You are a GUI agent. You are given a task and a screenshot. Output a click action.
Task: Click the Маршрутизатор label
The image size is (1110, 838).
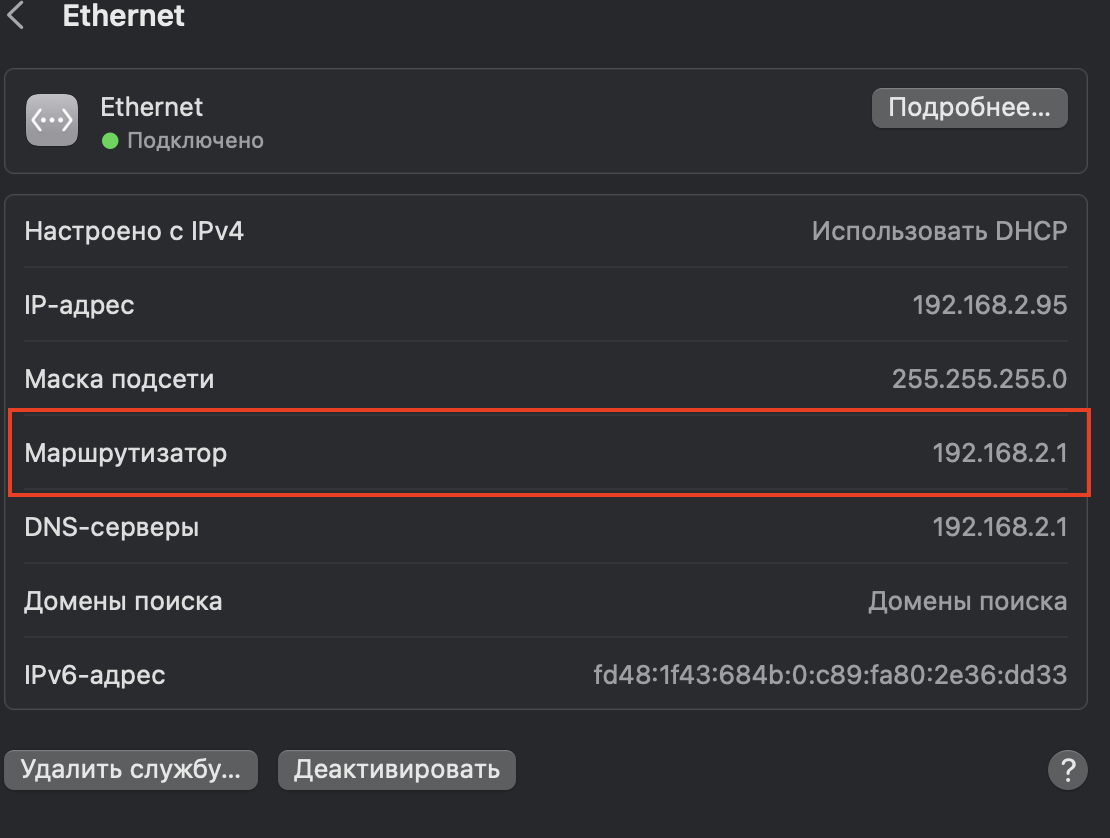pyautogui.click(x=126, y=453)
